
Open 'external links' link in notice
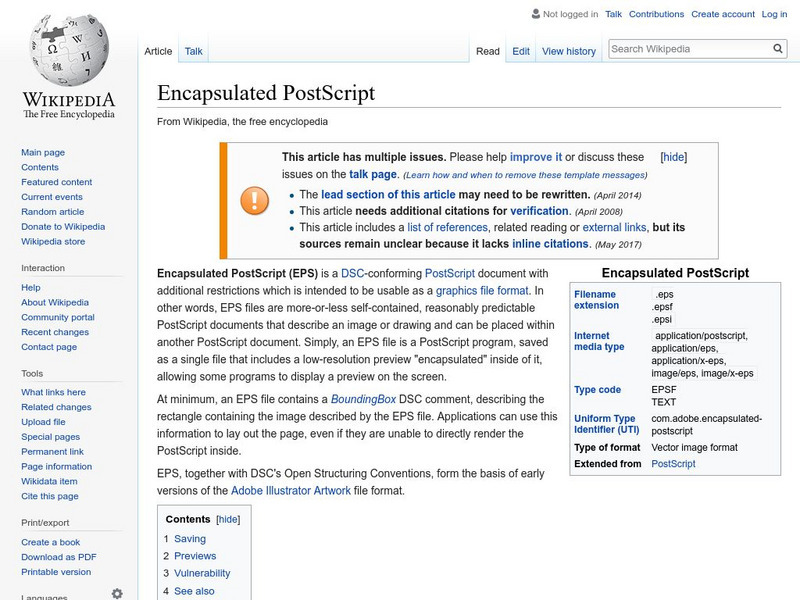[614, 227]
